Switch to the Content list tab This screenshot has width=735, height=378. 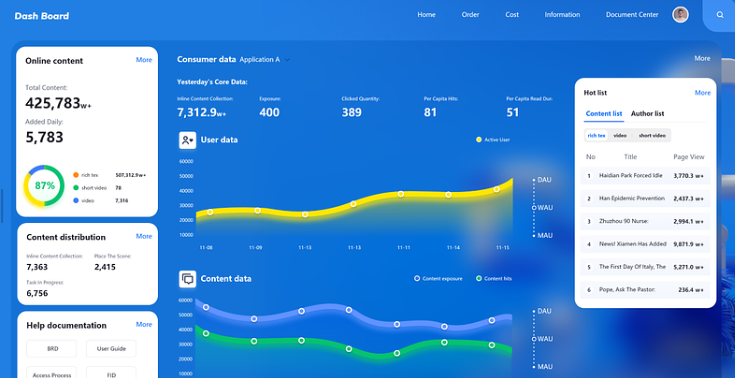(604, 113)
